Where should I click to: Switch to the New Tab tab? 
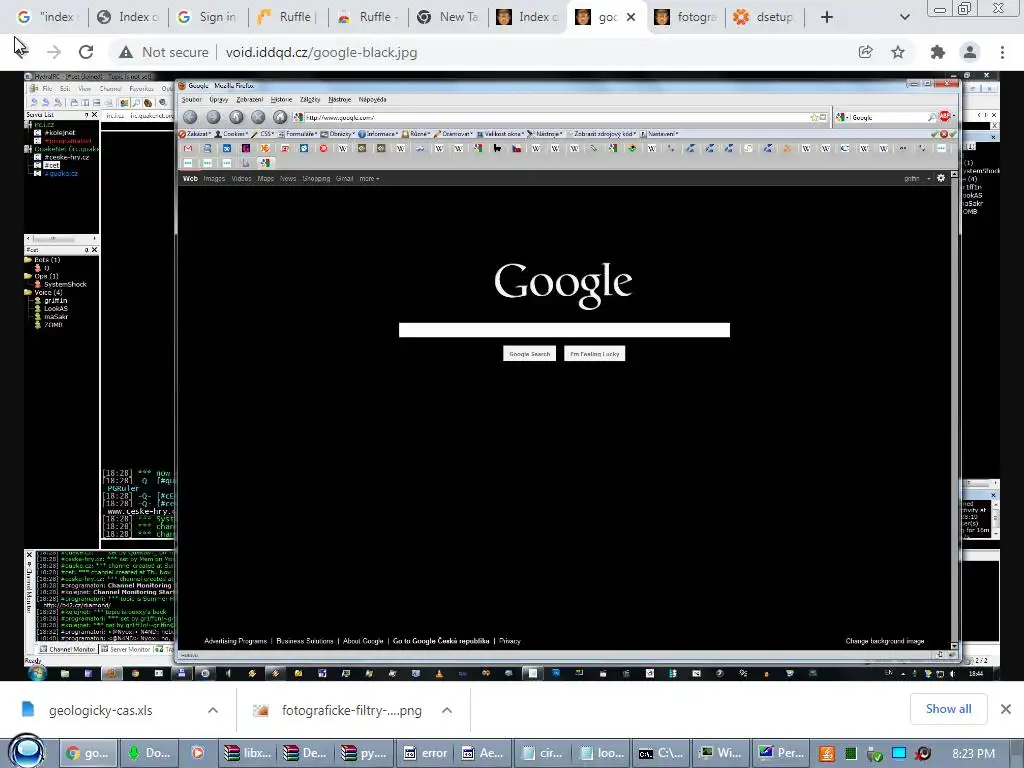pyautogui.click(x=448, y=17)
